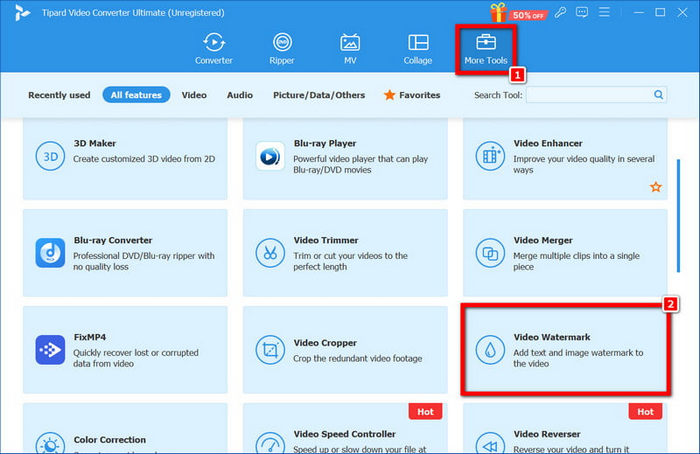Open the hamburger menu
Image resolution: width=700 pixels, height=454 pixels.
pyautogui.click(x=604, y=12)
